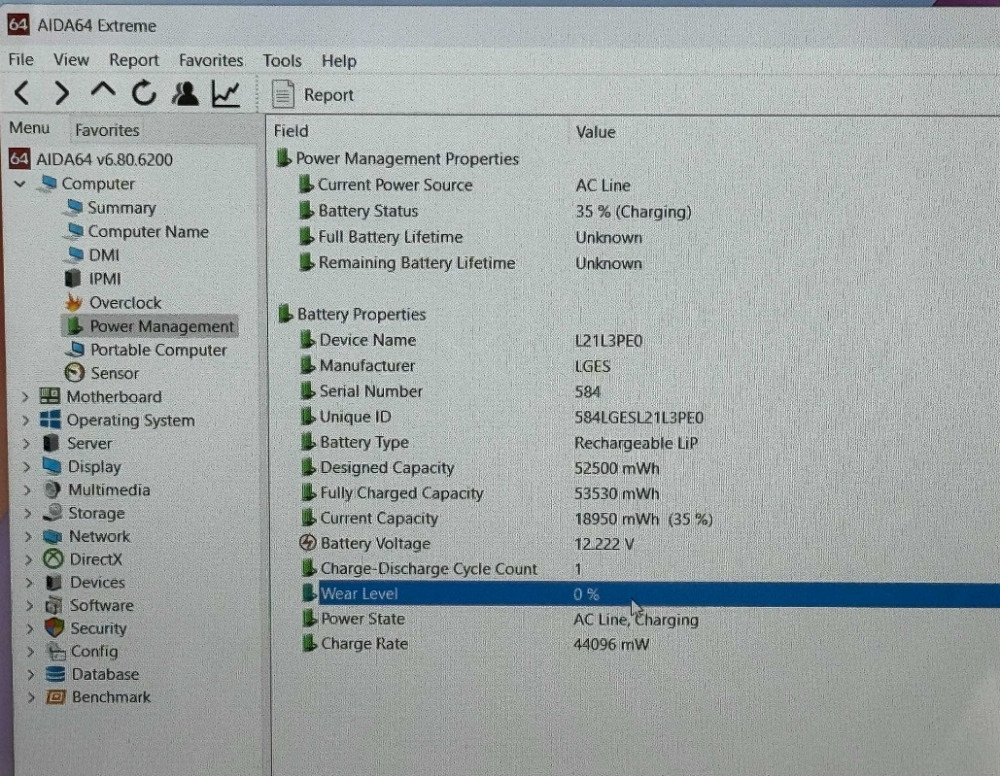Open the Report menu in menu bar
The width and height of the screenshot is (1000, 776).
point(134,61)
